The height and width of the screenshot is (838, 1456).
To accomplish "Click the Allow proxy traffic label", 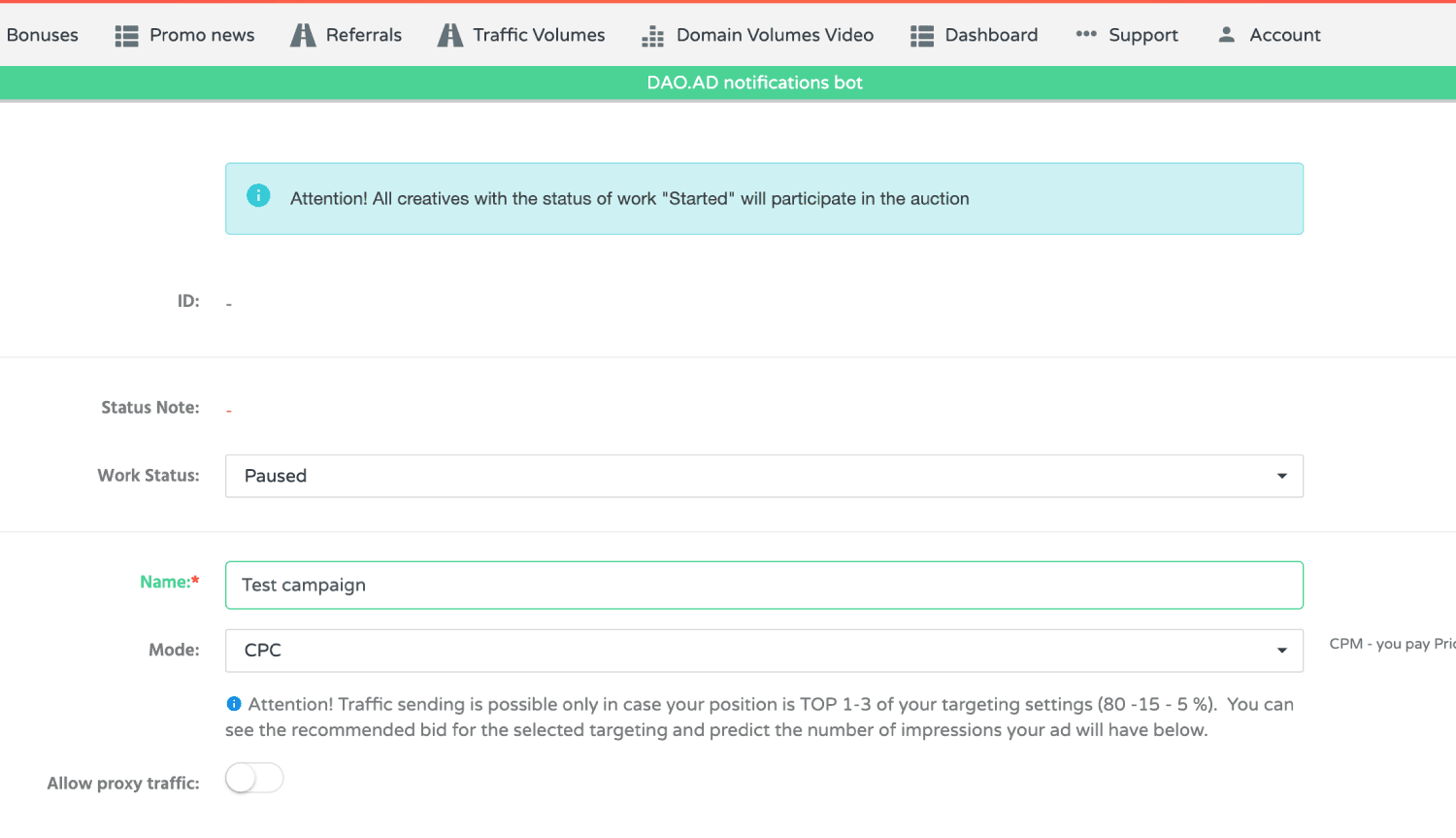I will coord(123,783).
